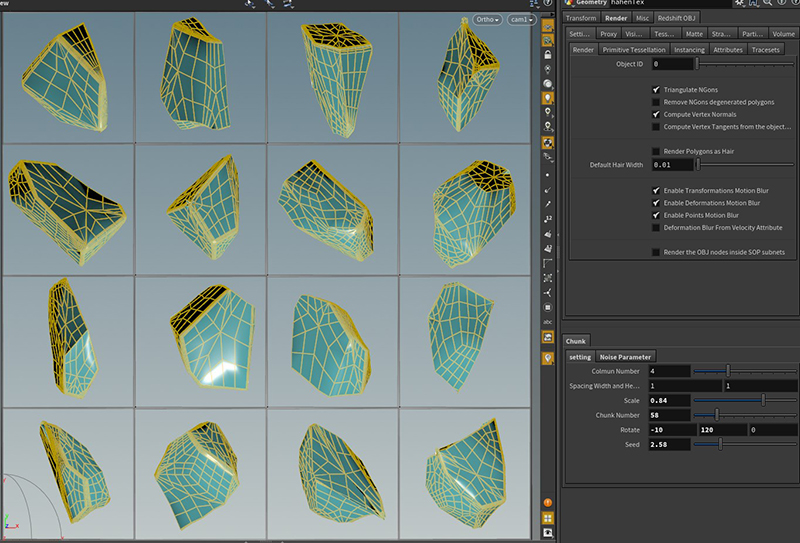The image size is (800, 543).
Task: Adjust the Seed slider
Action: point(744,445)
